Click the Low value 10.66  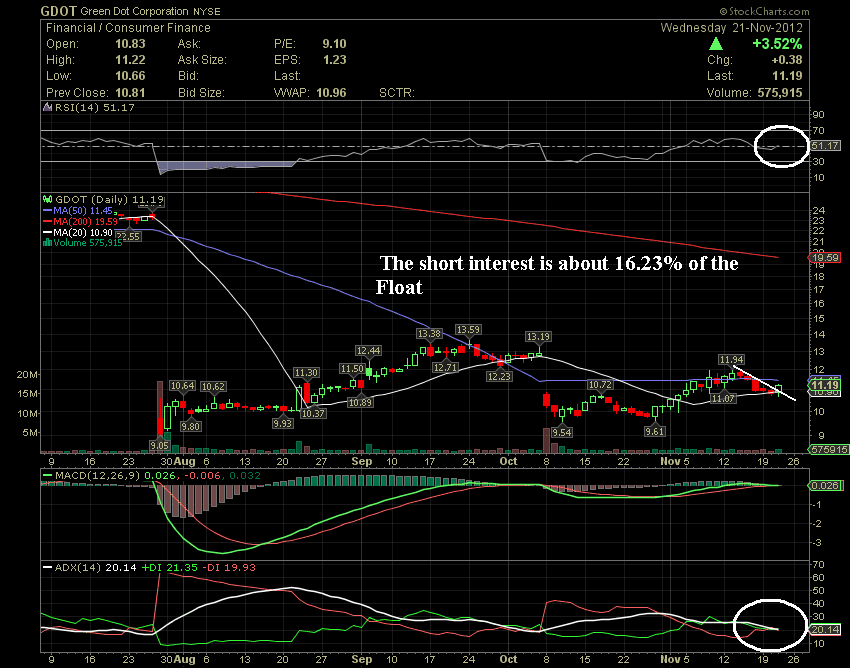tap(130, 76)
